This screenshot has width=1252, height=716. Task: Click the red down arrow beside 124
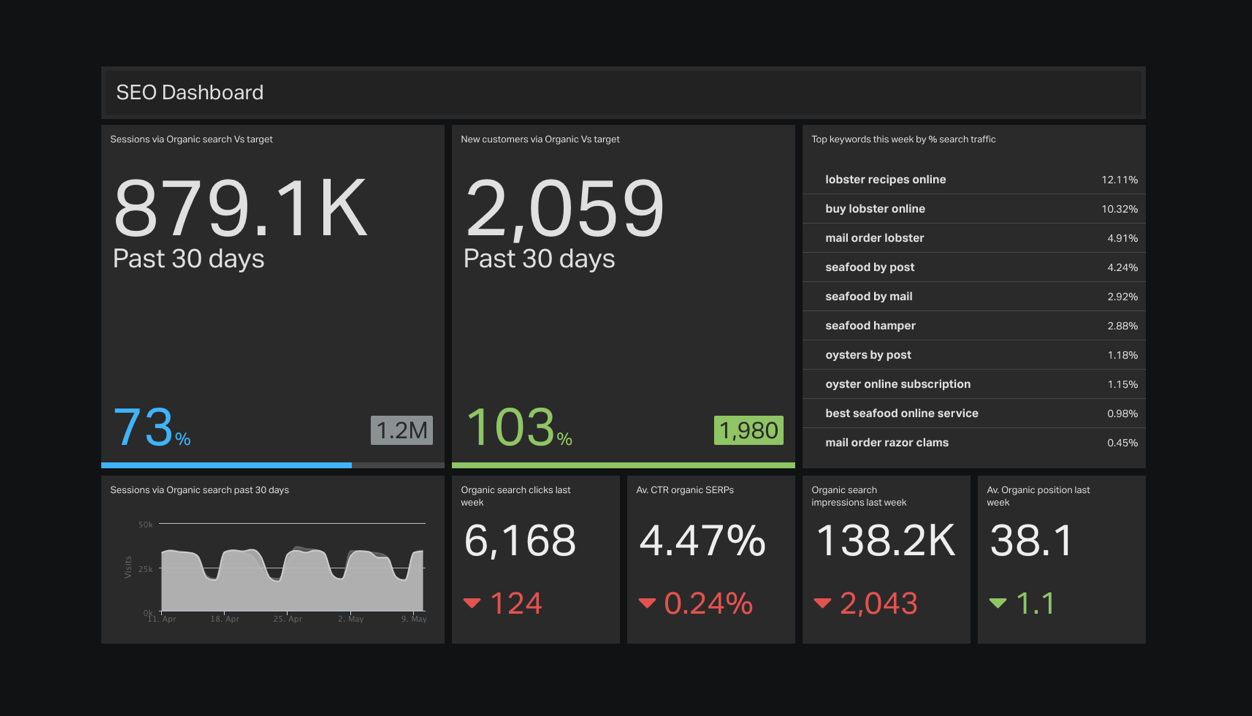pos(472,603)
